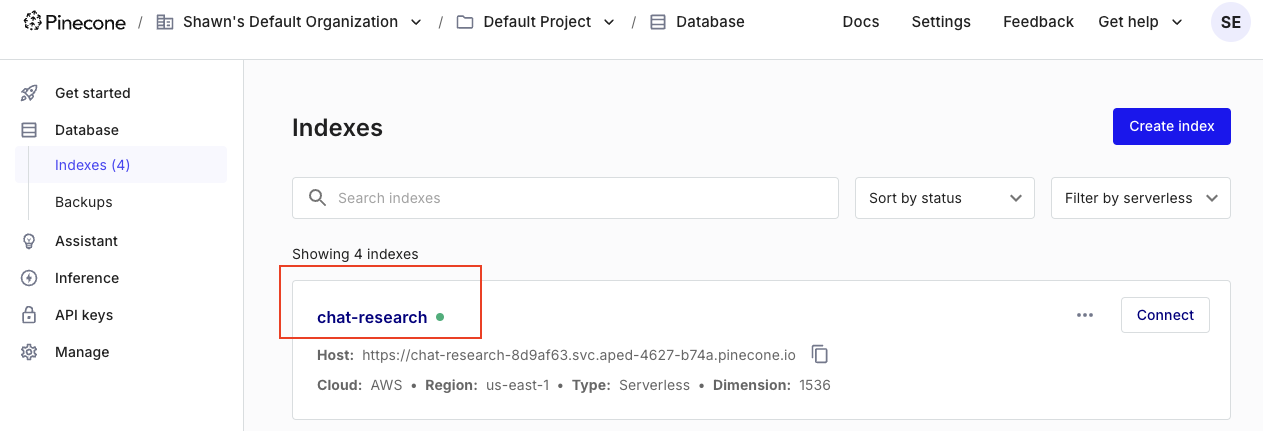Image resolution: width=1263 pixels, height=431 pixels.
Task: Click the API keys lock icon
Action: pyautogui.click(x=29, y=315)
